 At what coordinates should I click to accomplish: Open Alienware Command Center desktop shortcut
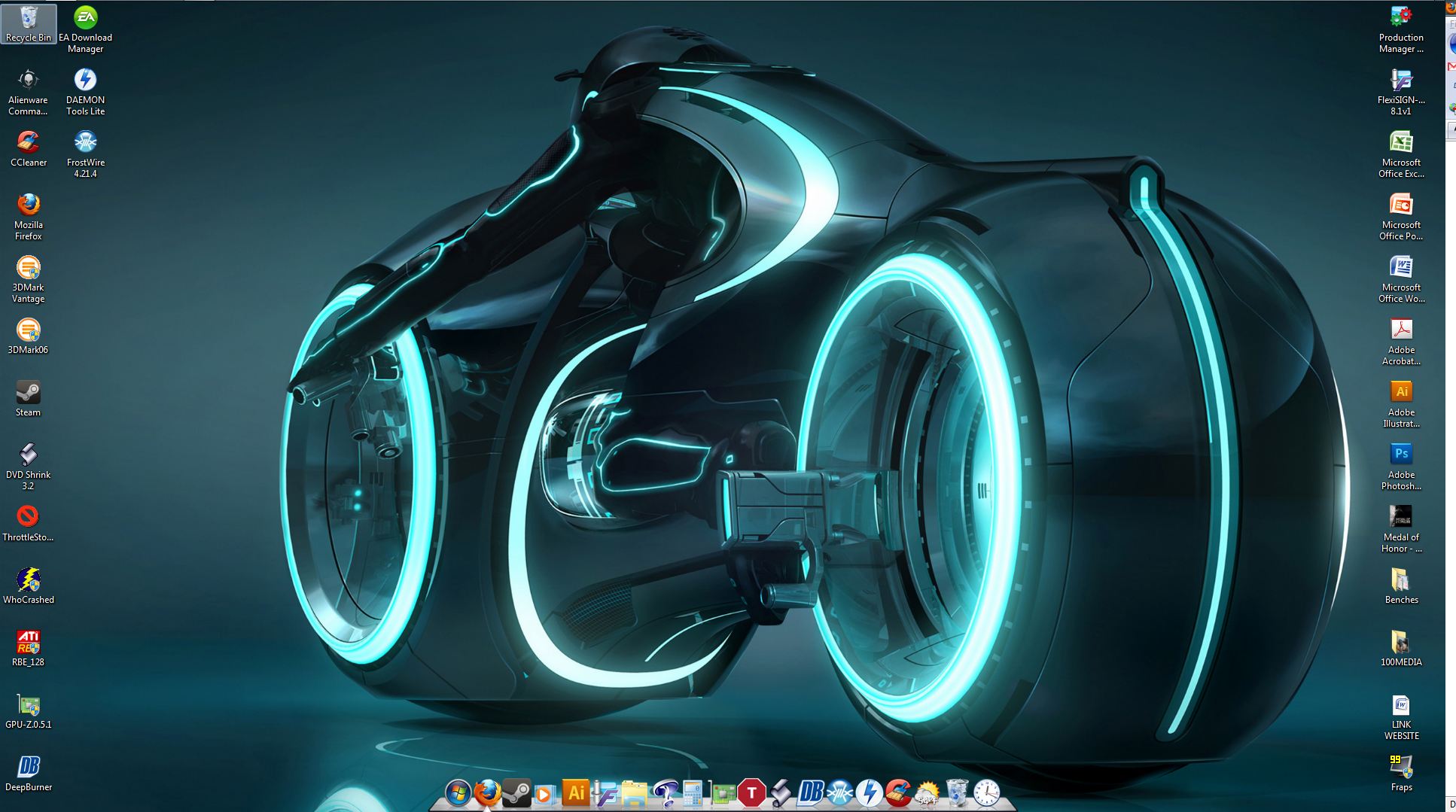(28, 92)
